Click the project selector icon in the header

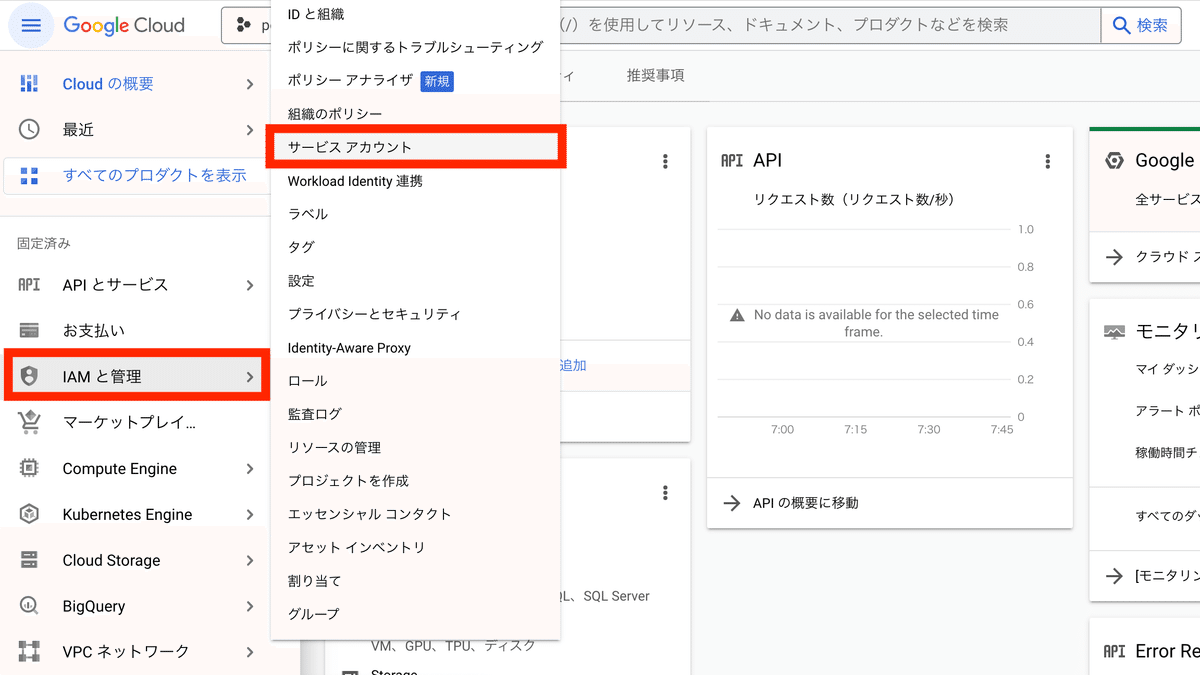point(243,25)
